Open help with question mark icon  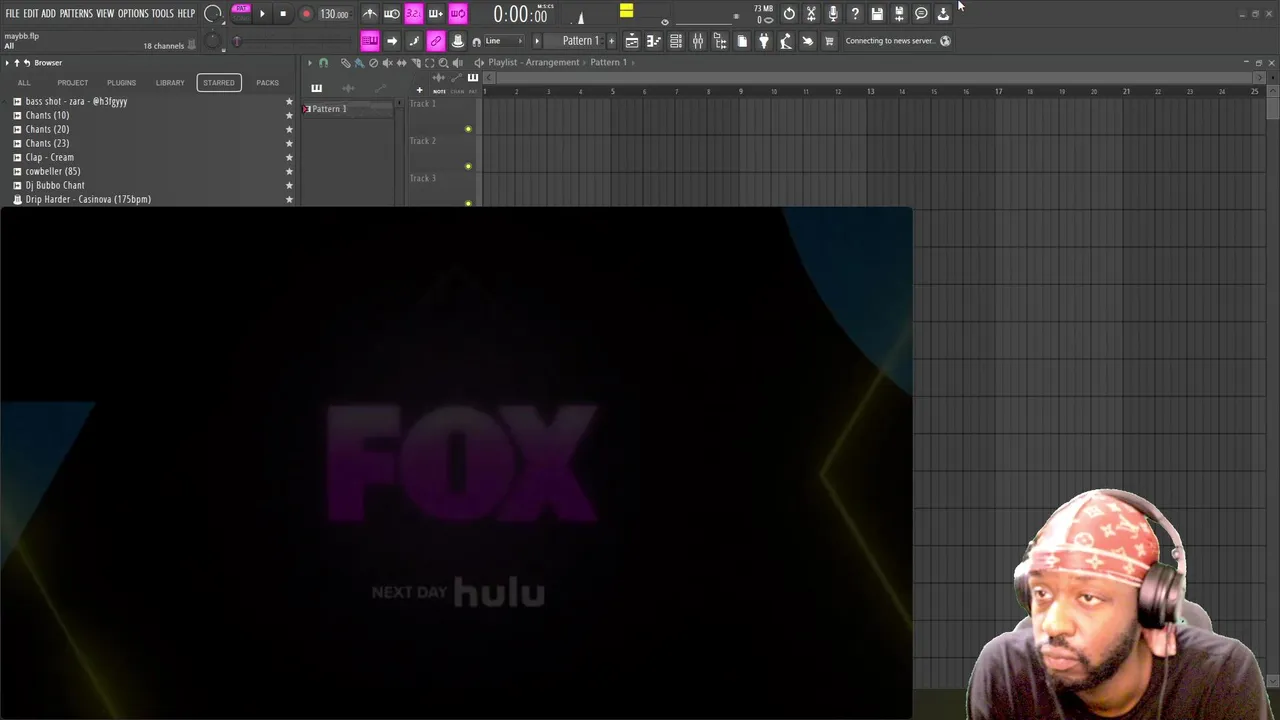click(x=855, y=13)
